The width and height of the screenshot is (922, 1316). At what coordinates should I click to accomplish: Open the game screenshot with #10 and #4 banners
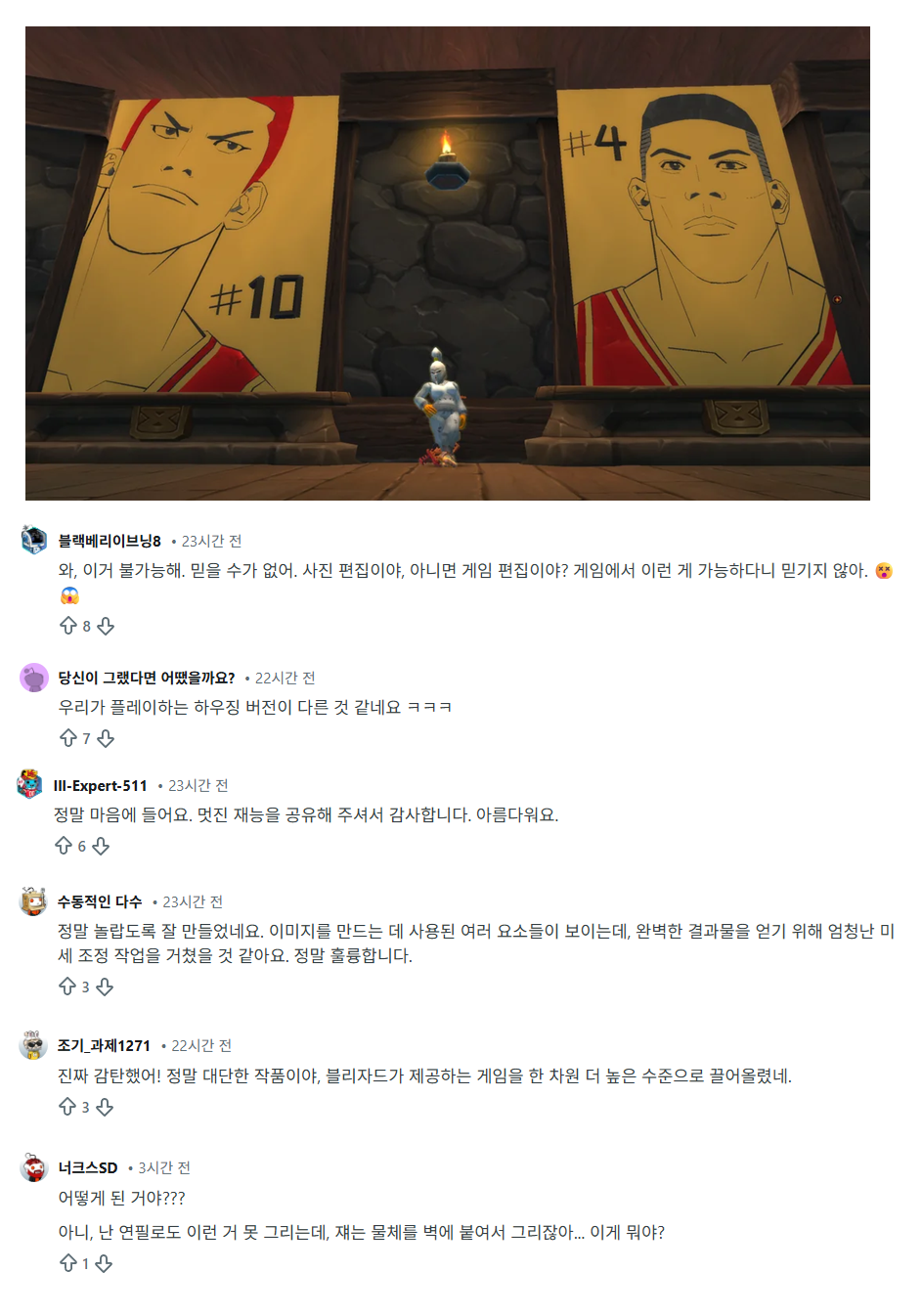448,263
